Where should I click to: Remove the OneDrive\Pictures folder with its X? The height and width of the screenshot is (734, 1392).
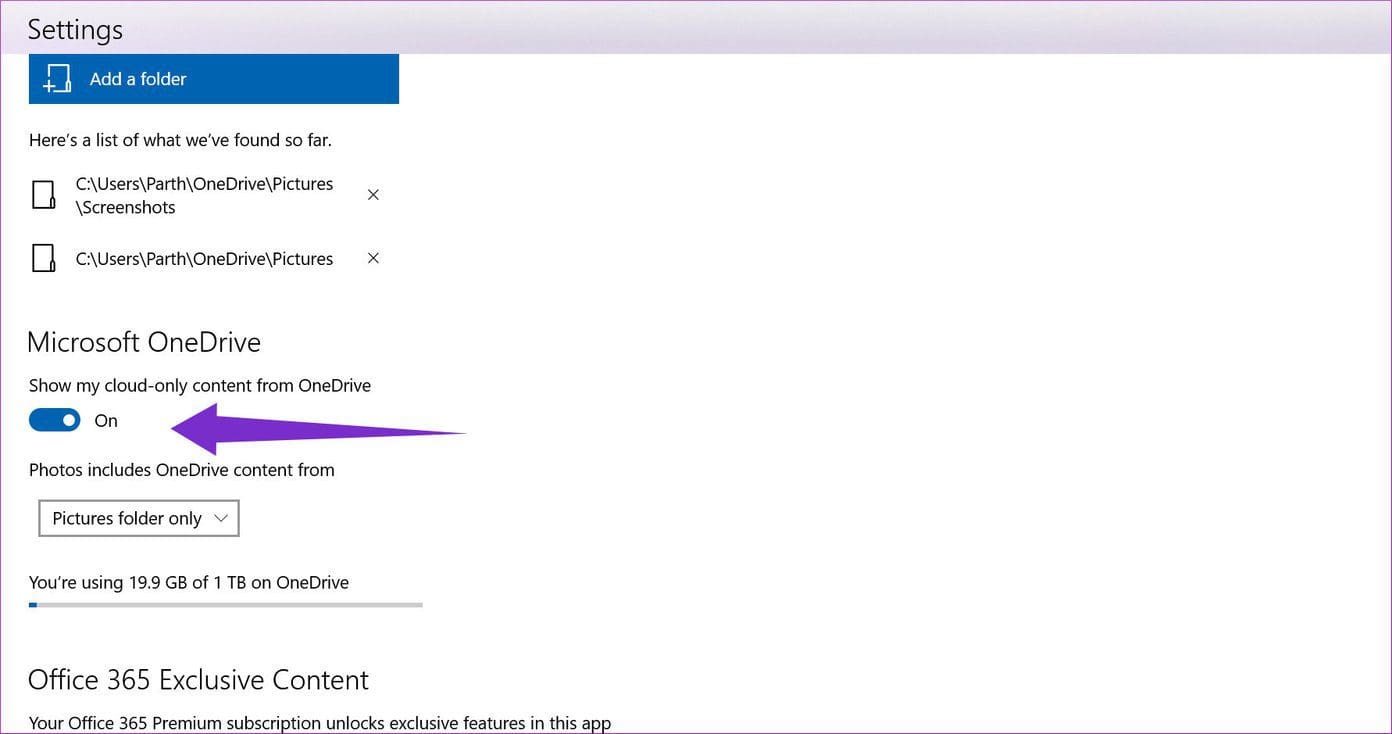373,258
